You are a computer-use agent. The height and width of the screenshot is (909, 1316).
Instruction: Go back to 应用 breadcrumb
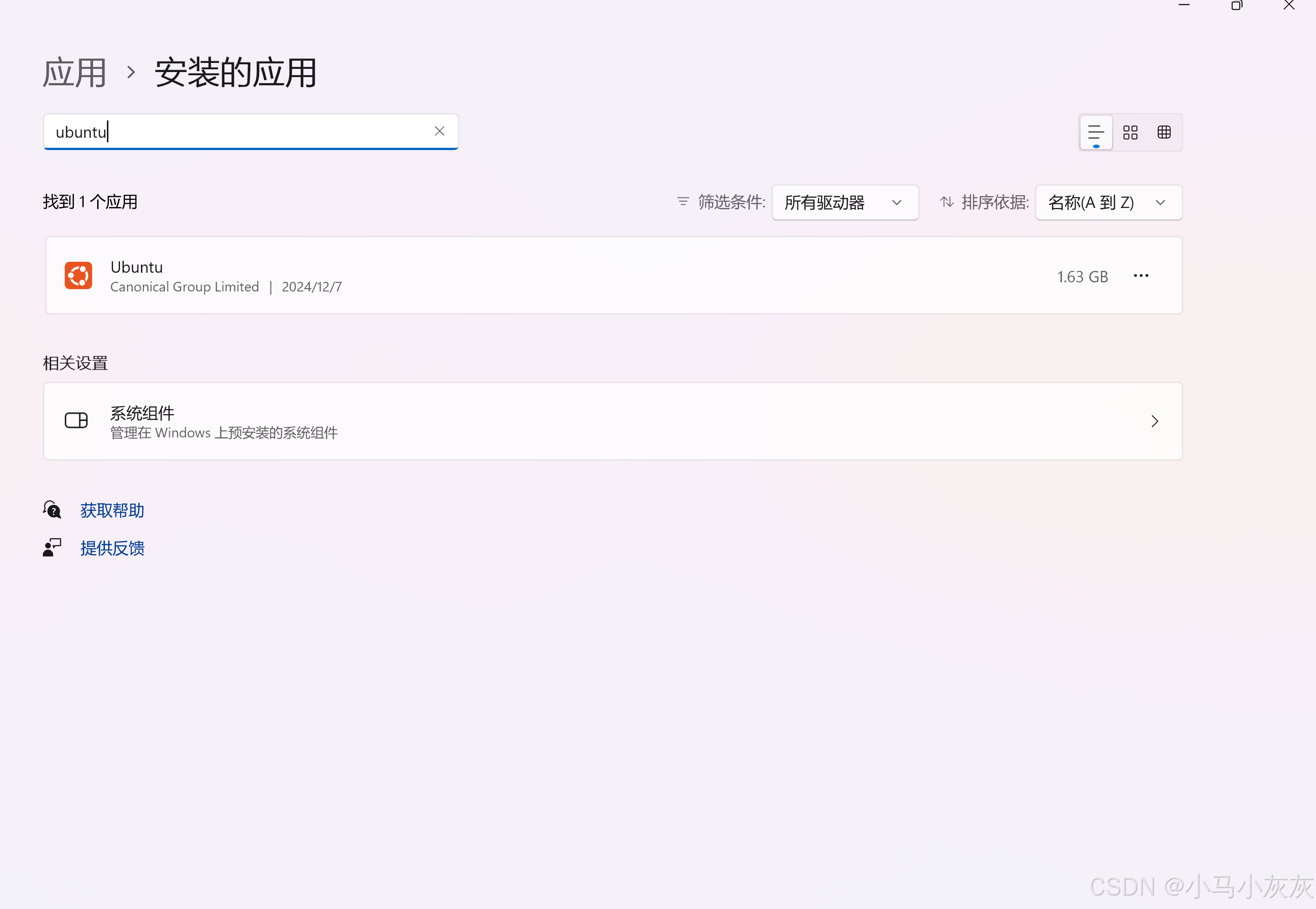point(75,73)
